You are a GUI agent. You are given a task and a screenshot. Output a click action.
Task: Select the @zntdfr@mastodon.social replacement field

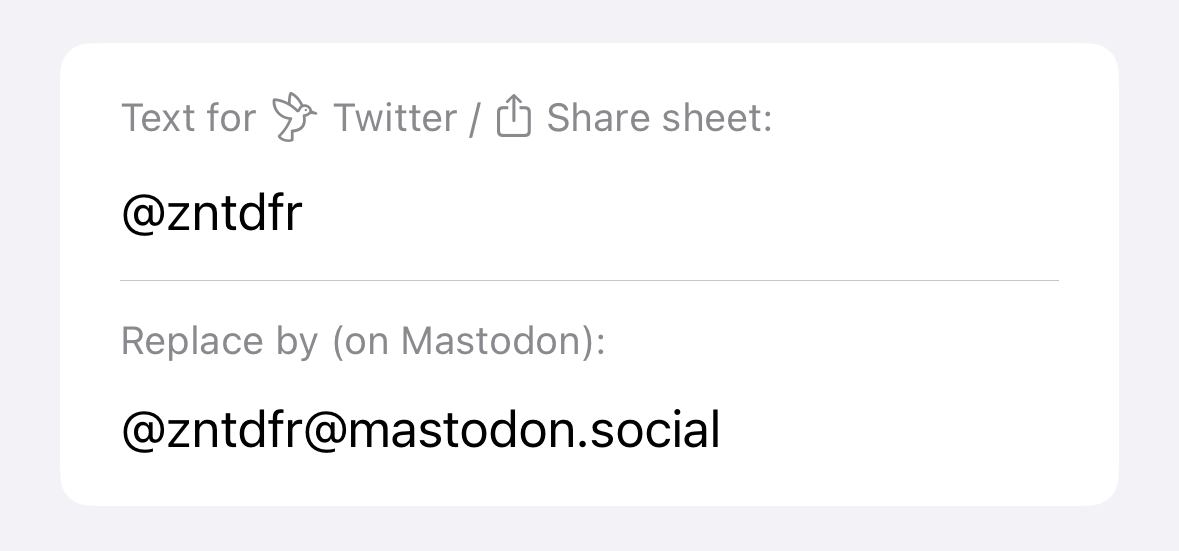(x=589, y=430)
